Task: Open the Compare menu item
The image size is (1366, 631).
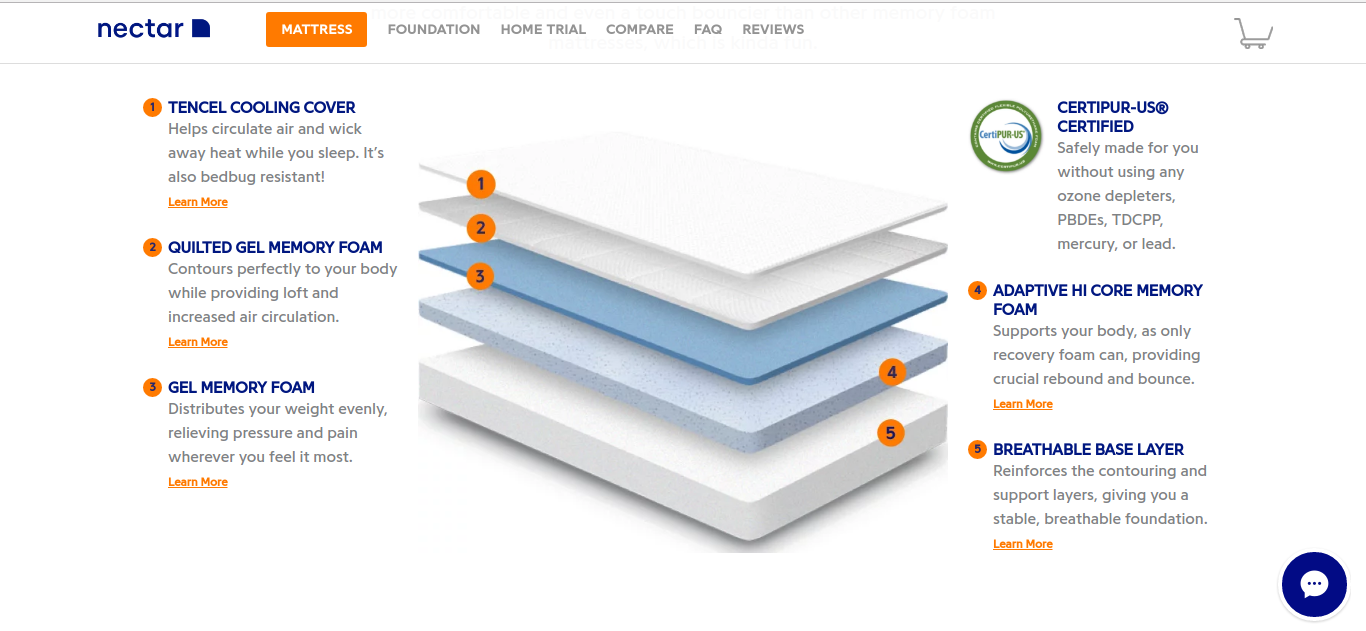Action: (640, 29)
